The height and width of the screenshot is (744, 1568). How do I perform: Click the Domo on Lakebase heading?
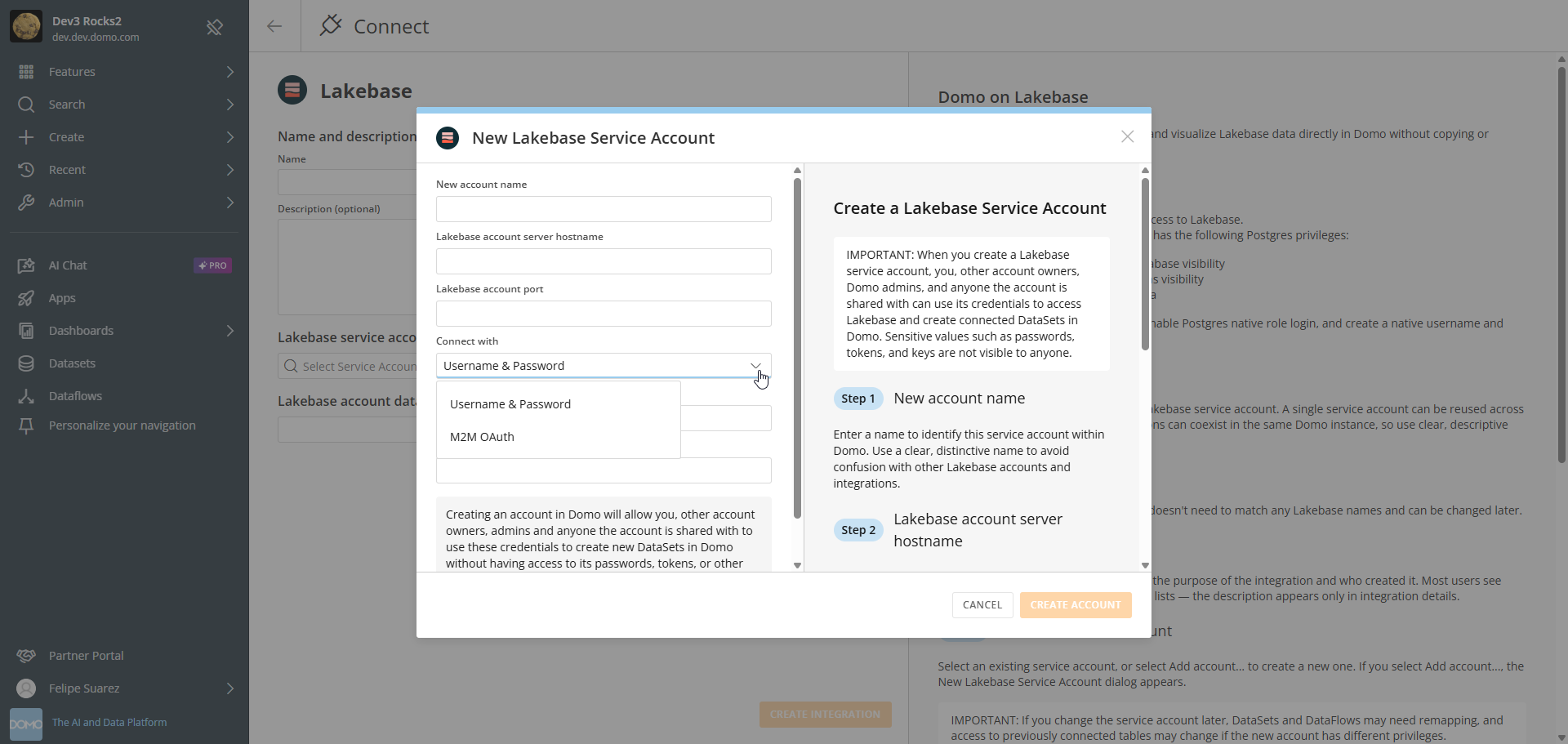(1013, 97)
